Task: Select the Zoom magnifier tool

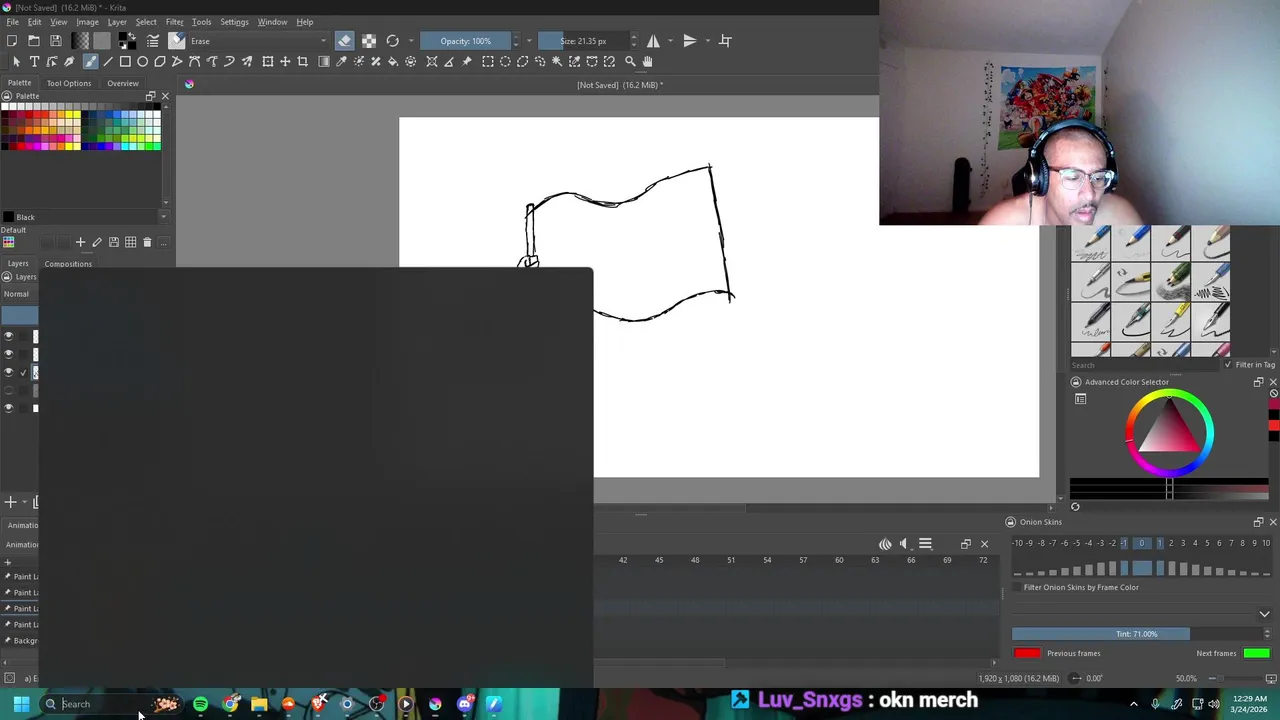Action: point(630,62)
